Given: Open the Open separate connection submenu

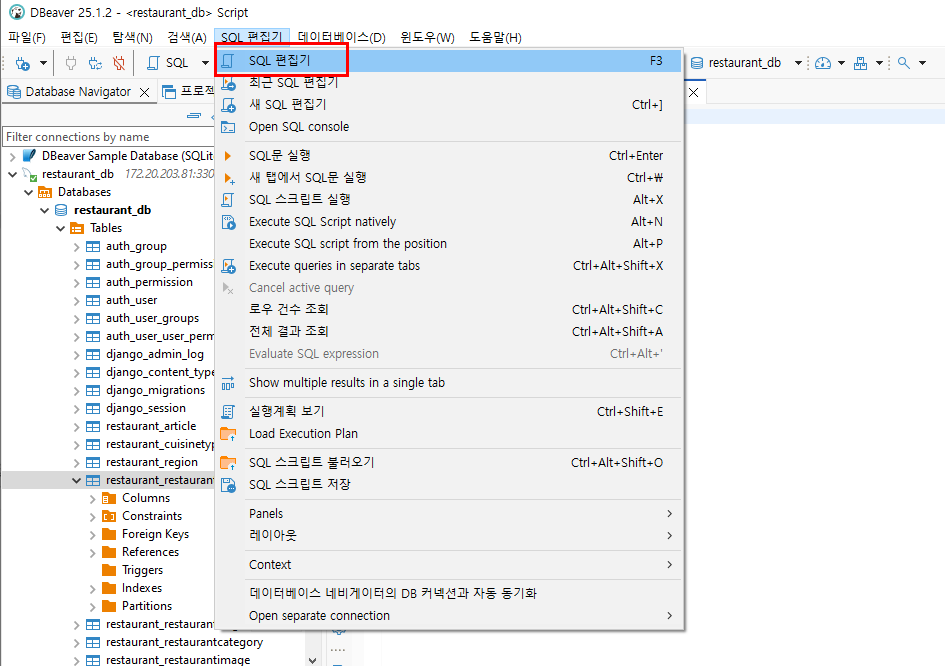Looking at the screenshot, I should coord(450,615).
